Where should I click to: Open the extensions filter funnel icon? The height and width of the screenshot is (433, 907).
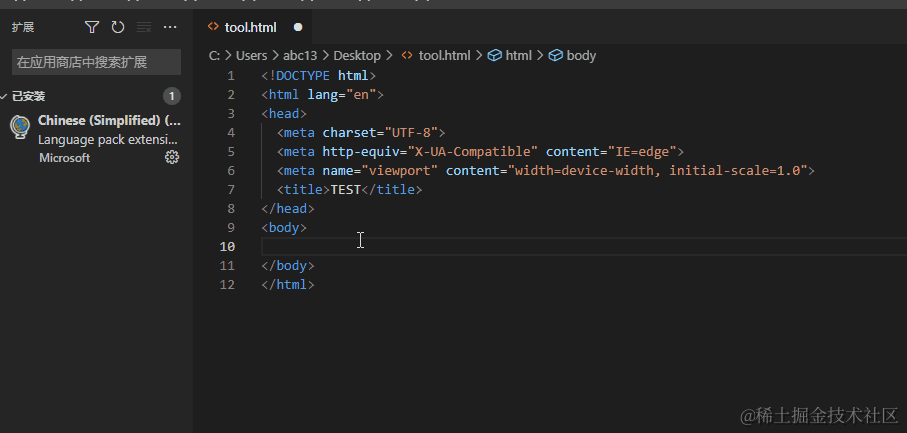[91, 27]
